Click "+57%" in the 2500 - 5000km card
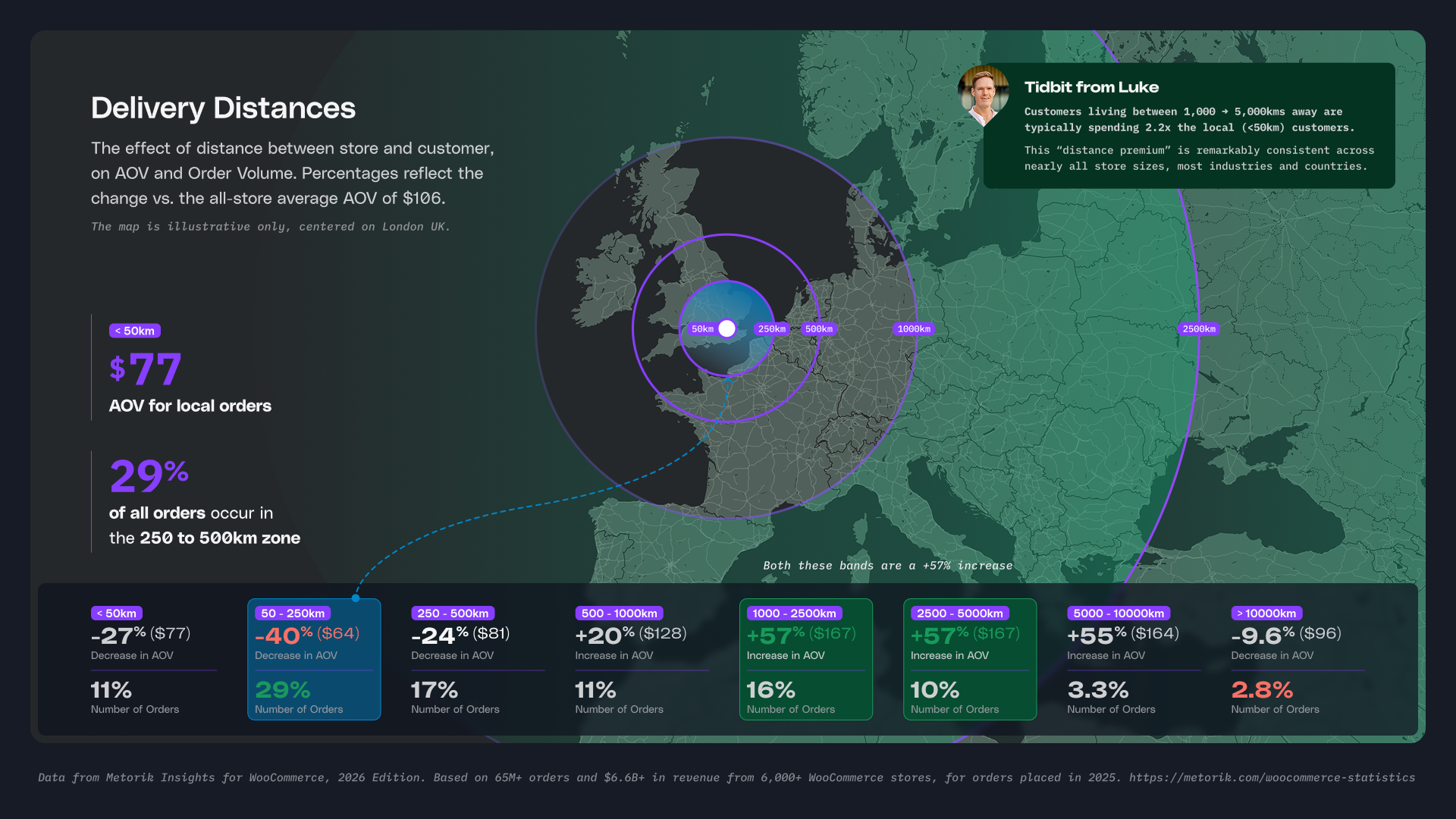The image size is (1456, 819). click(939, 635)
